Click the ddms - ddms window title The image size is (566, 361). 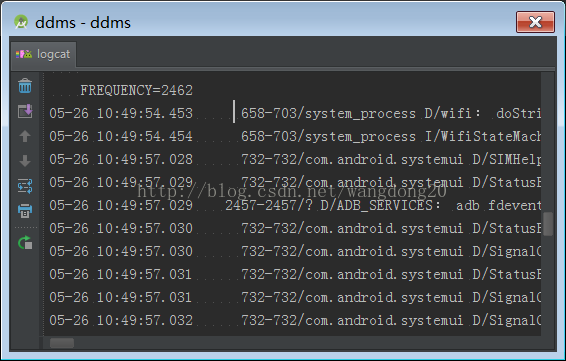click(83, 23)
